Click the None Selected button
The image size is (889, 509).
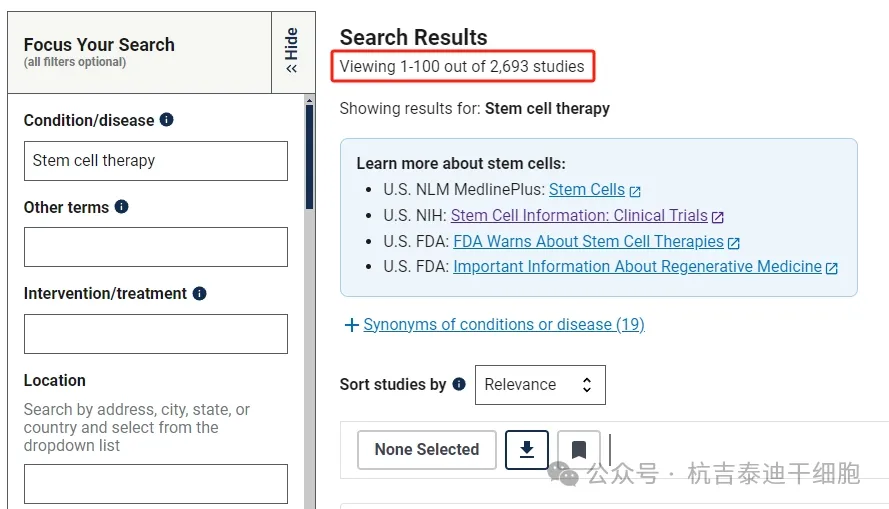click(x=427, y=450)
